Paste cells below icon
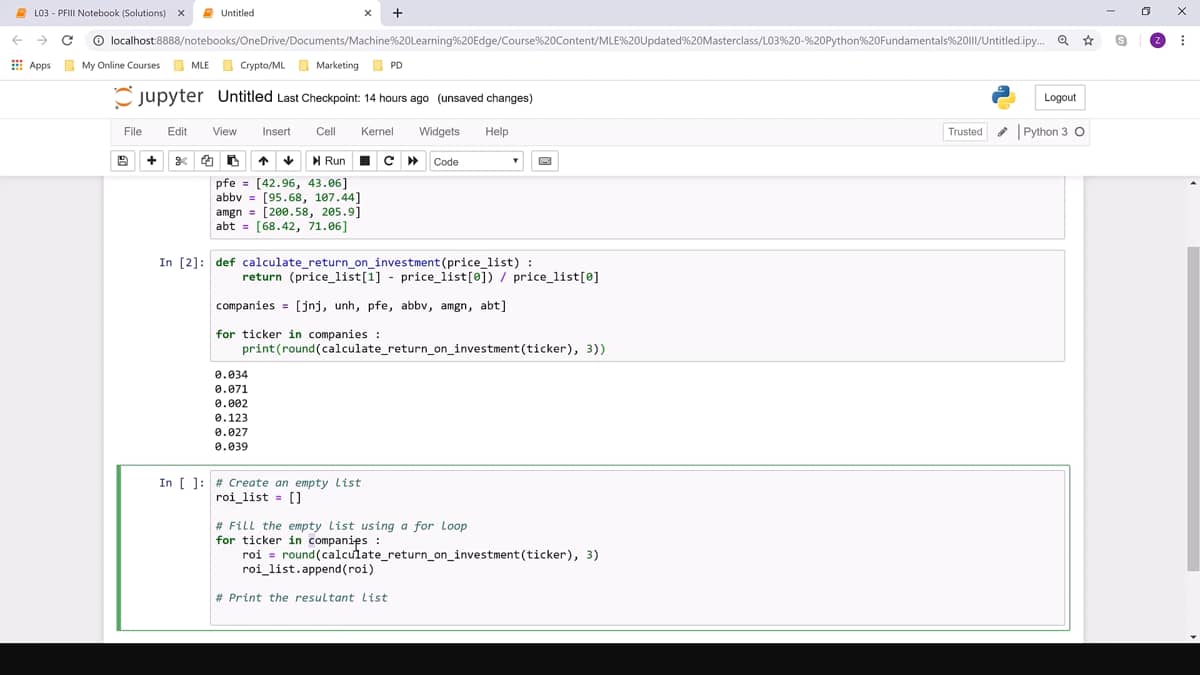 pos(232,161)
